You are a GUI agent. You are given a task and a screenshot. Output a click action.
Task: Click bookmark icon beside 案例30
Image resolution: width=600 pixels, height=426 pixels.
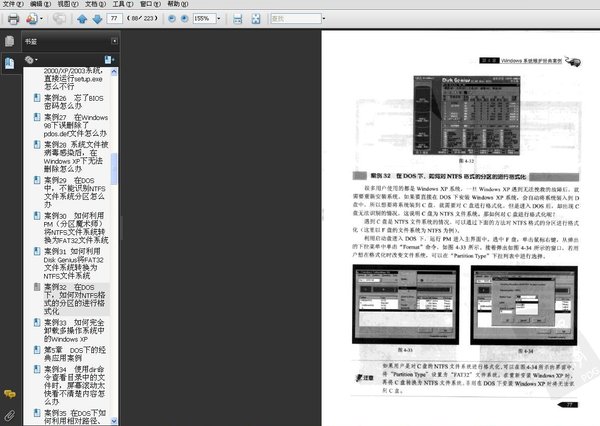coord(37,215)
